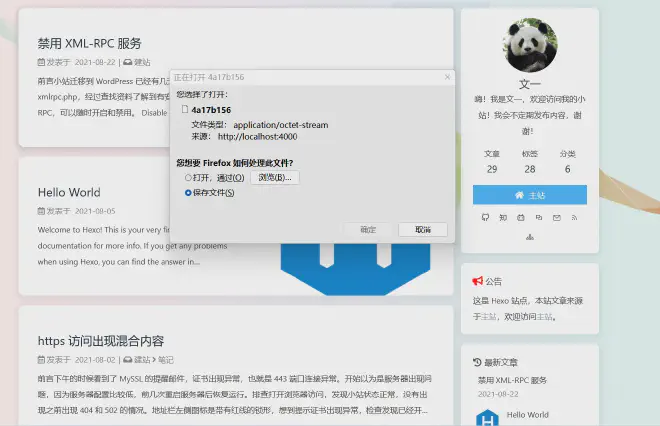This screenshot has height=426, width=660.
Task: Open the post 禁用 XML-RPC 服务
Action: point(89,43)
